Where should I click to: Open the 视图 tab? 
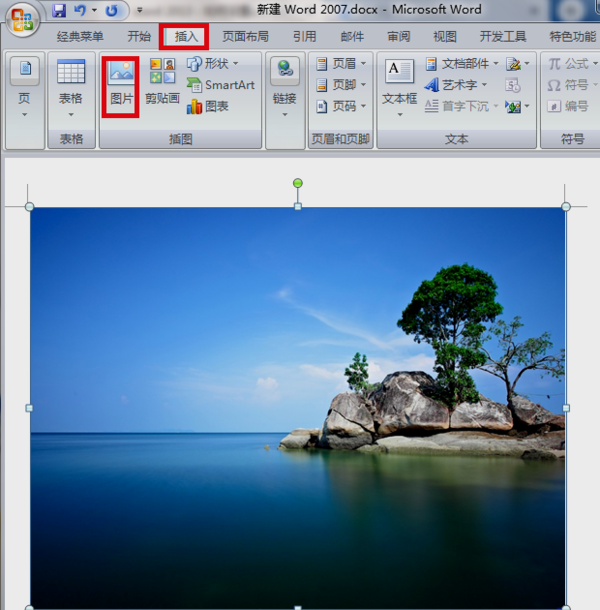[445, 37]
